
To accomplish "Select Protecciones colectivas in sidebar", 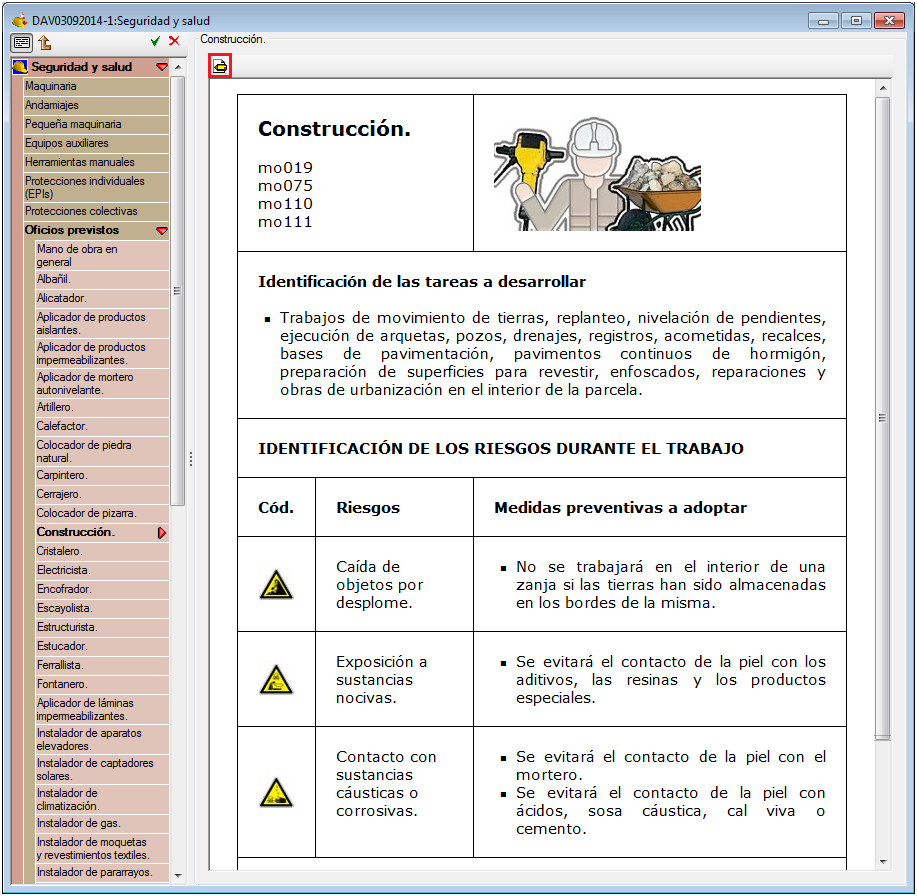I will [96, 211].
